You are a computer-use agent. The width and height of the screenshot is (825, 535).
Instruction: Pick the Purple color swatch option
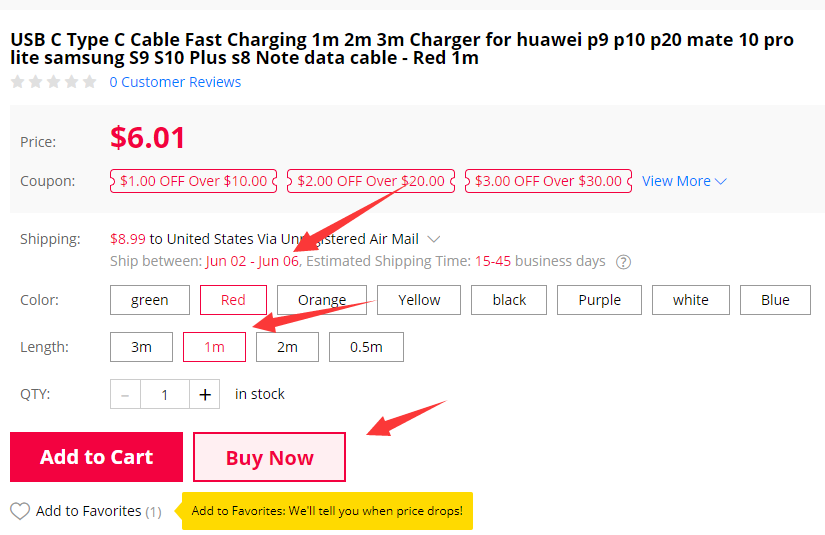pyautogui.click(x=599, y=300)
